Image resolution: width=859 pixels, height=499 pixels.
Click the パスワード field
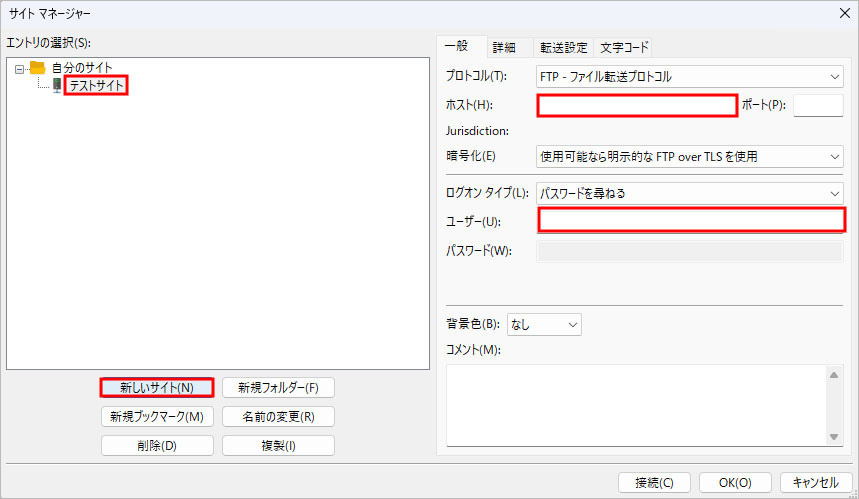coord(689,251)
